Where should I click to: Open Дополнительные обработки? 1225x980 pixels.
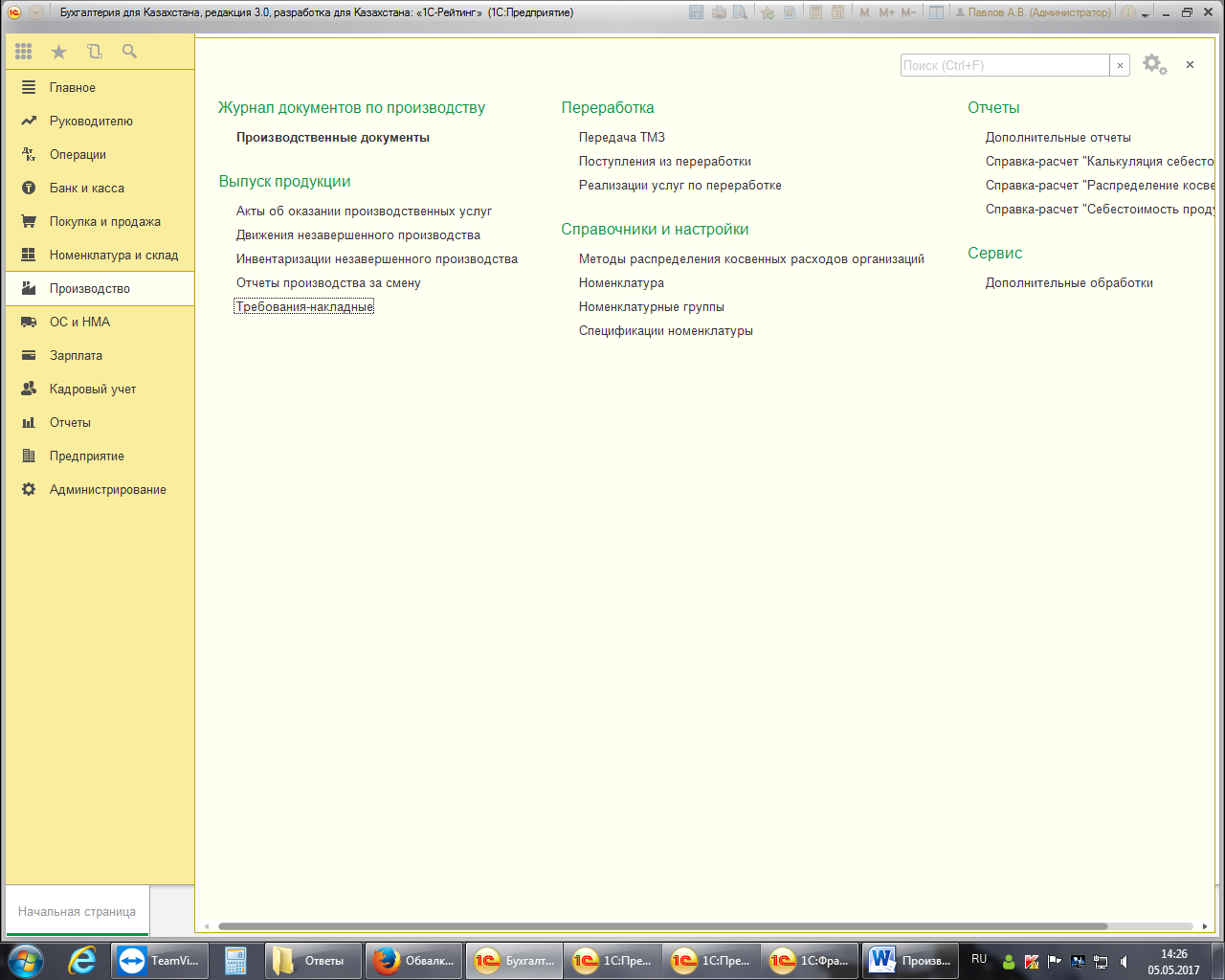pos(1069,282)
